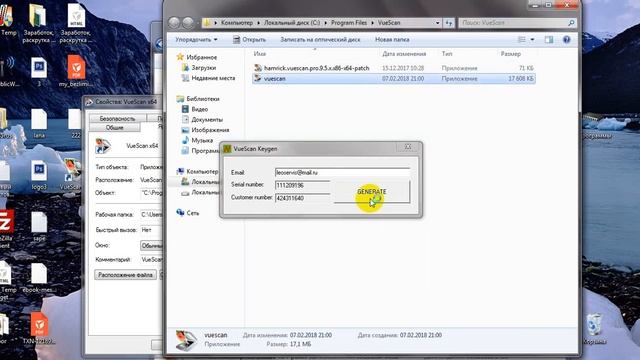Open my_bezlimi PDF icon on desktop
This screenshot has width=640, height=360.
(x=76, y=71)
